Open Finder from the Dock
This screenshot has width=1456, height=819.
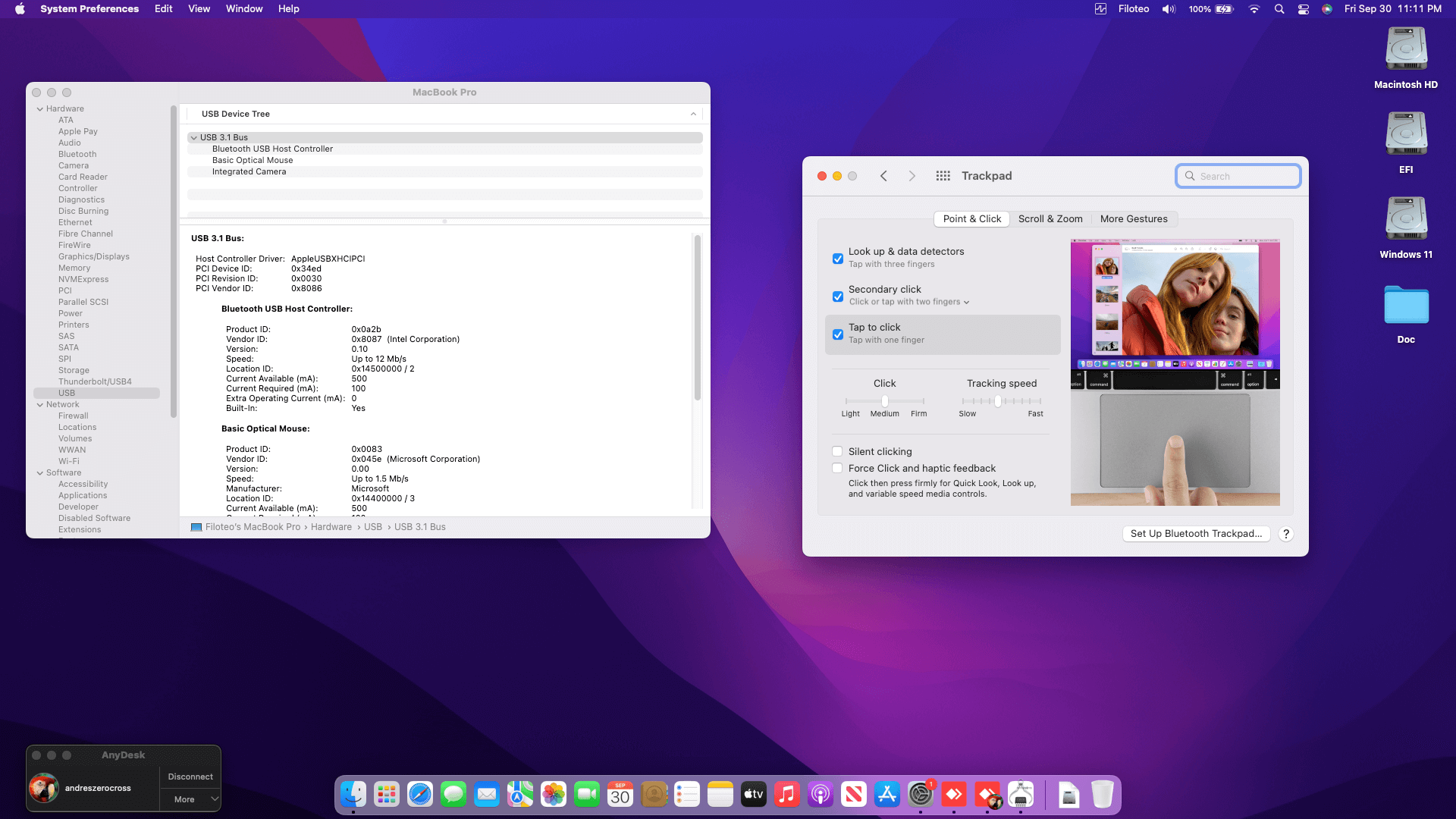353,794
